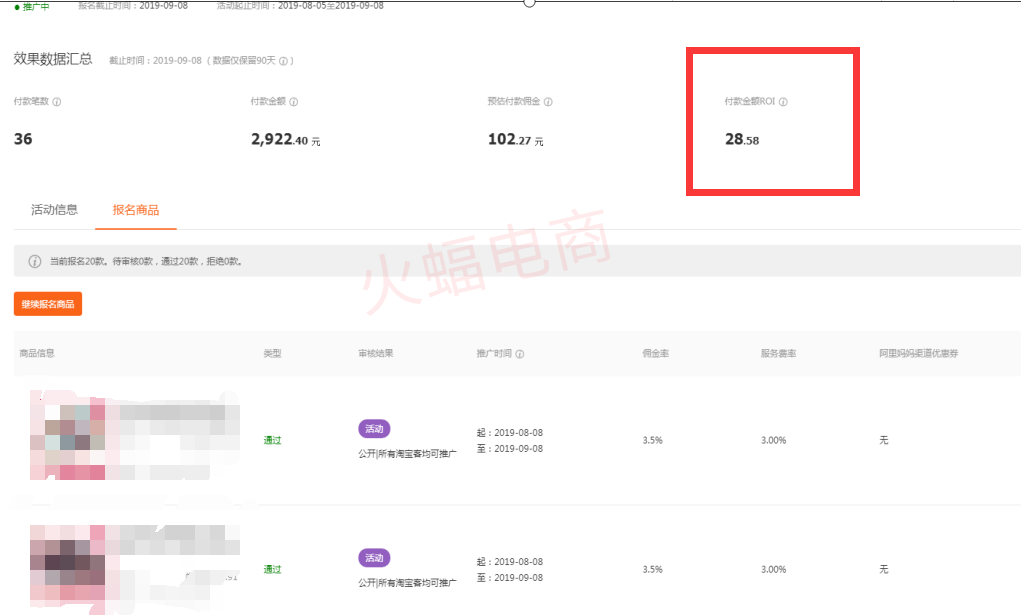Click the info icon beside 付款笔数
Viewport: 1021px width, 615px height.
point(57,102)
